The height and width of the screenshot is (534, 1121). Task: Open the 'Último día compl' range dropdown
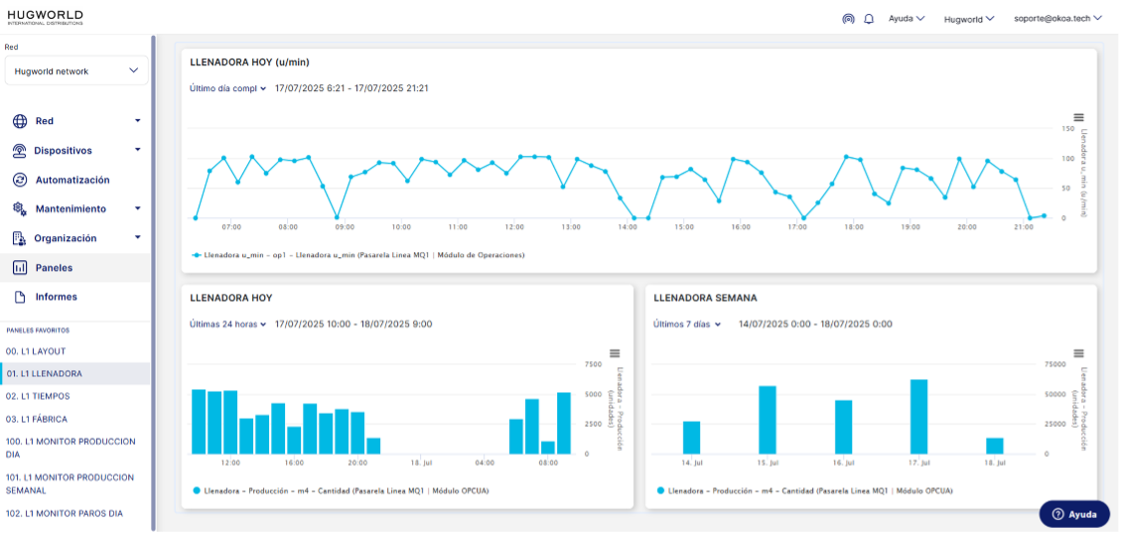[228, 89]
